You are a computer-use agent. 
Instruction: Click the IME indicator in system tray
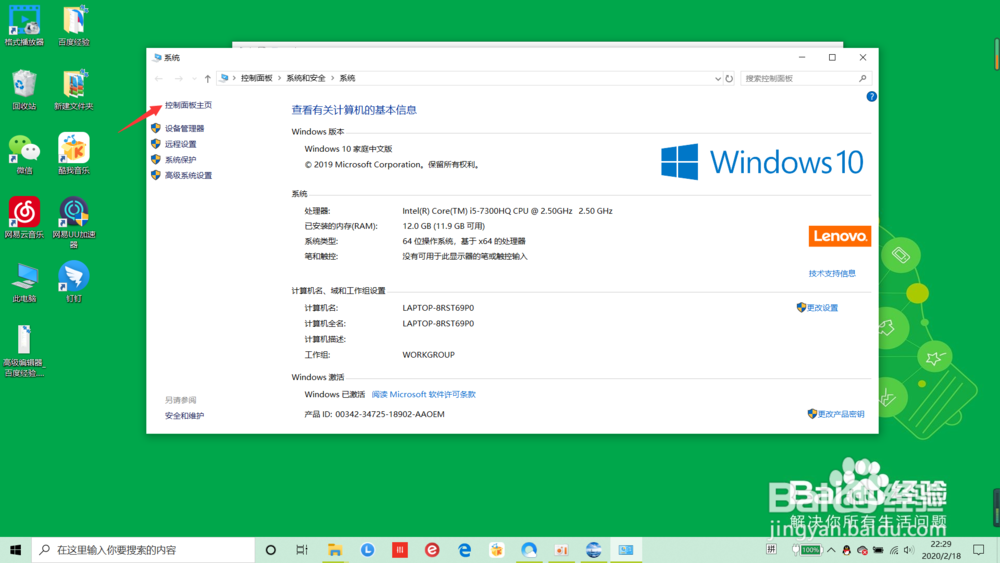point(771,549)
